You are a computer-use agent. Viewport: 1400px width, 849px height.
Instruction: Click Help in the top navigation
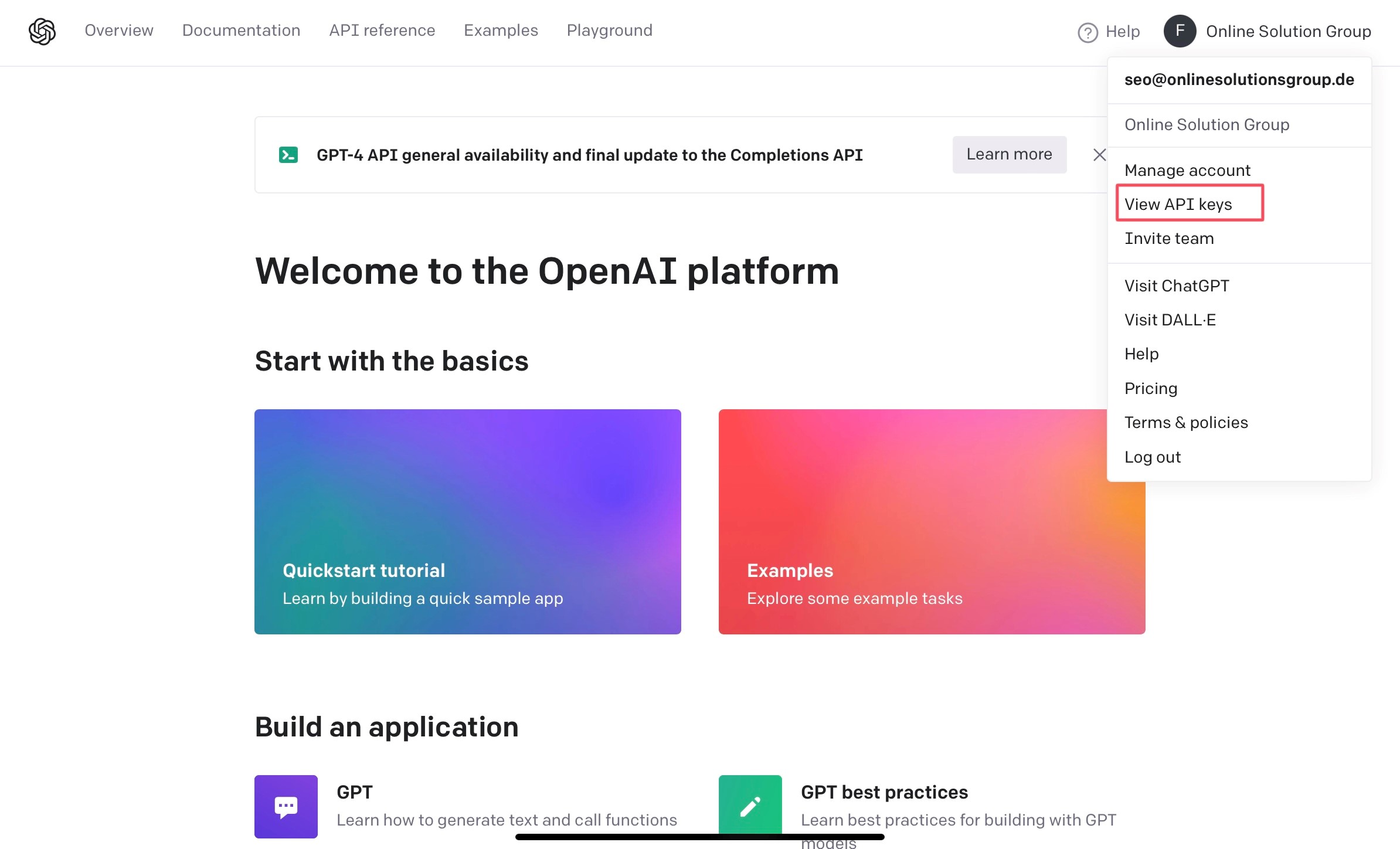click(1122, 32)
